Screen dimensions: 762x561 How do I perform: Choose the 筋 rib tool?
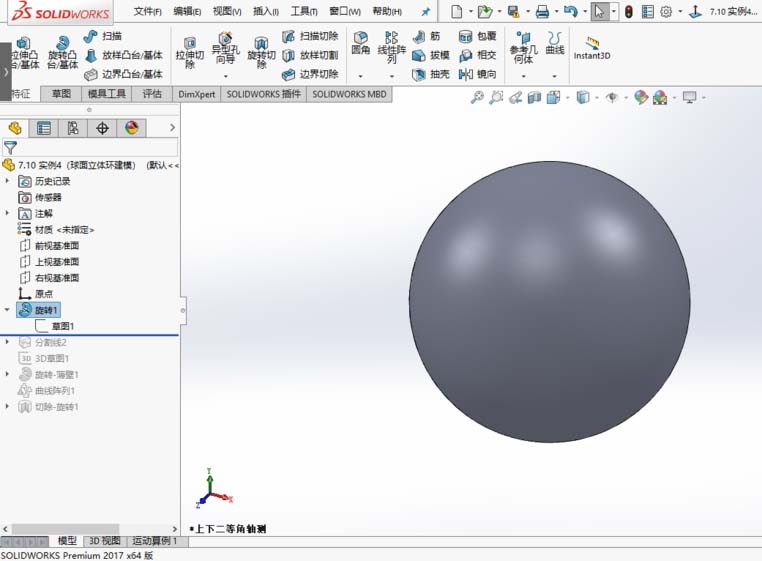[x=426, y=36]
